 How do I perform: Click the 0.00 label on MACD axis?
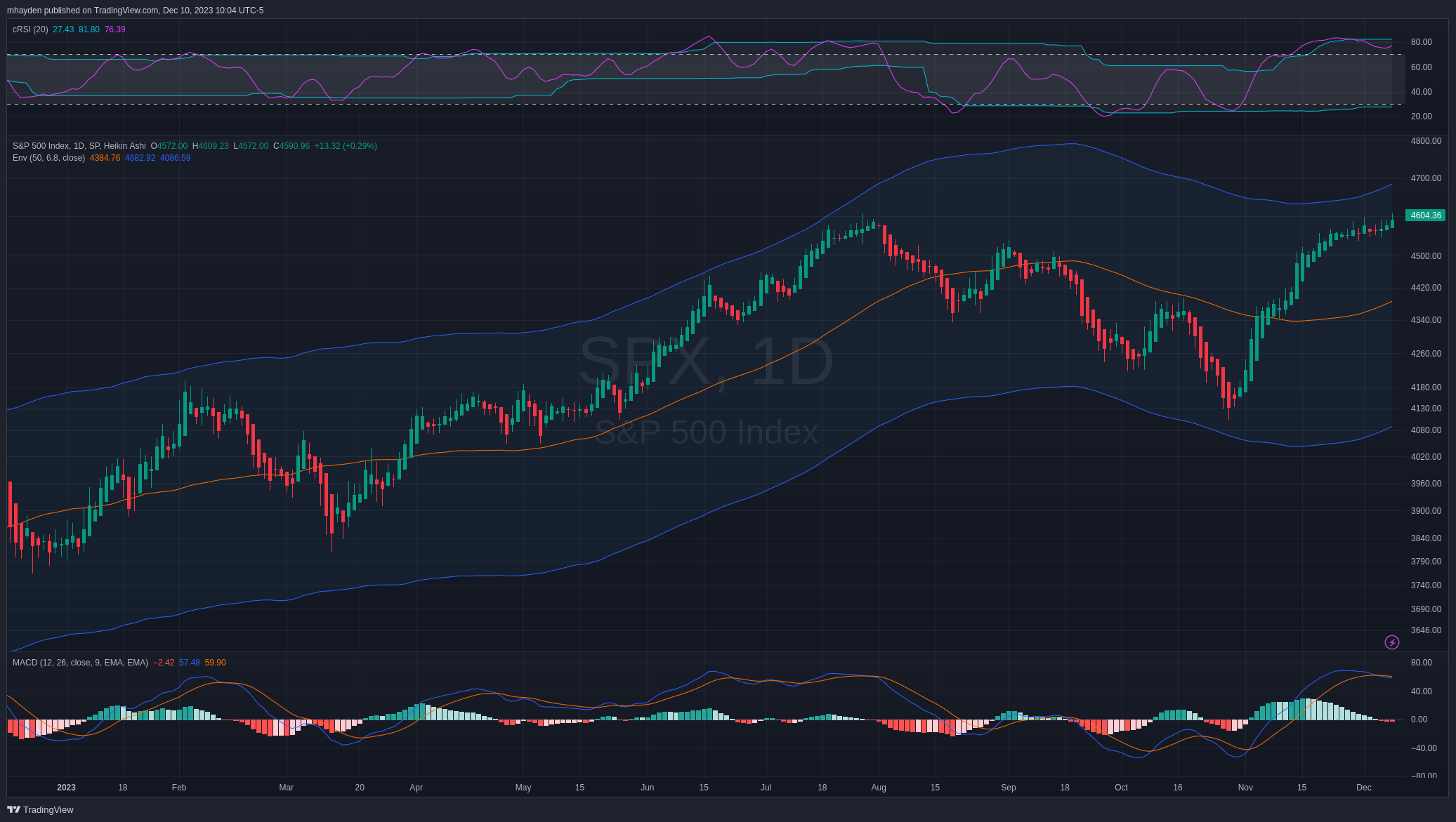coord(1419,720)
